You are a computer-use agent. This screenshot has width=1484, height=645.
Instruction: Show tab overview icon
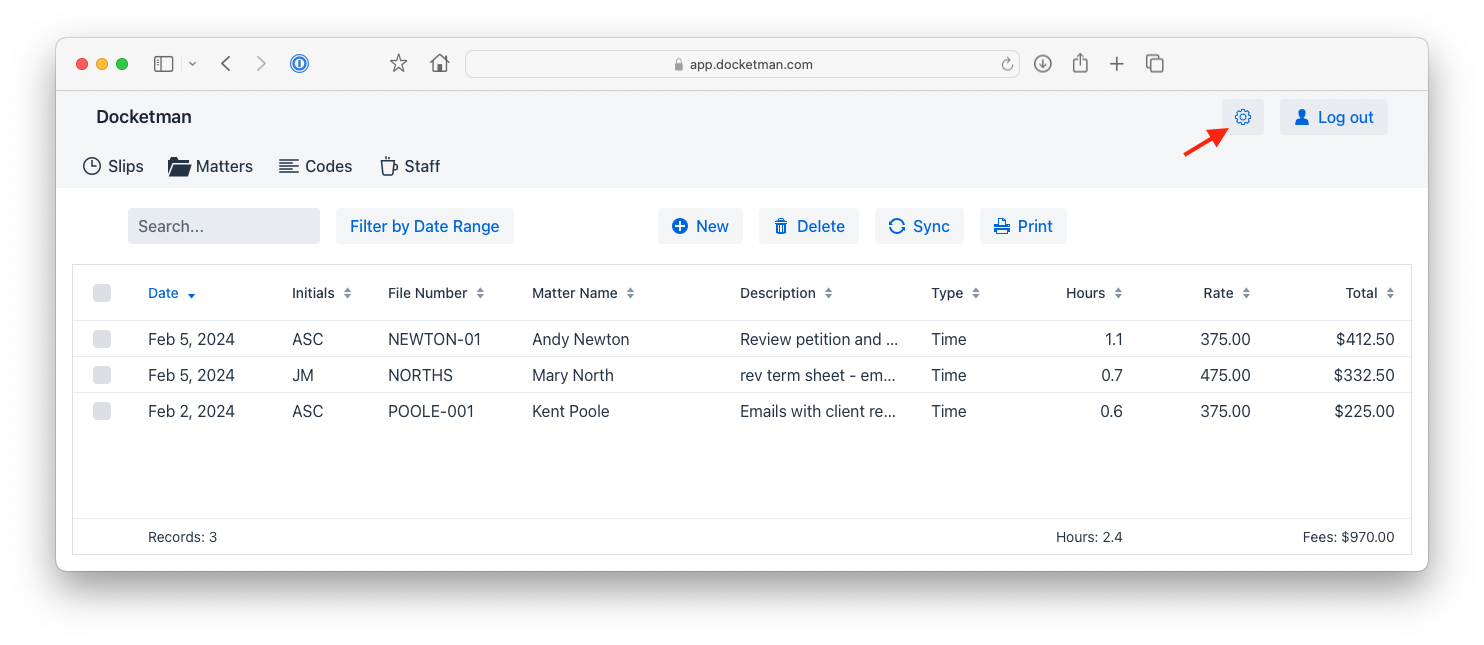click(x=1155, y=64)
